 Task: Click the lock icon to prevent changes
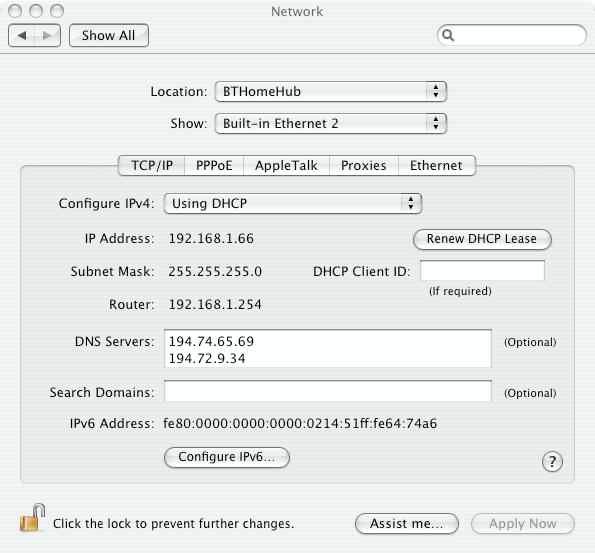(x=32, y=518)
